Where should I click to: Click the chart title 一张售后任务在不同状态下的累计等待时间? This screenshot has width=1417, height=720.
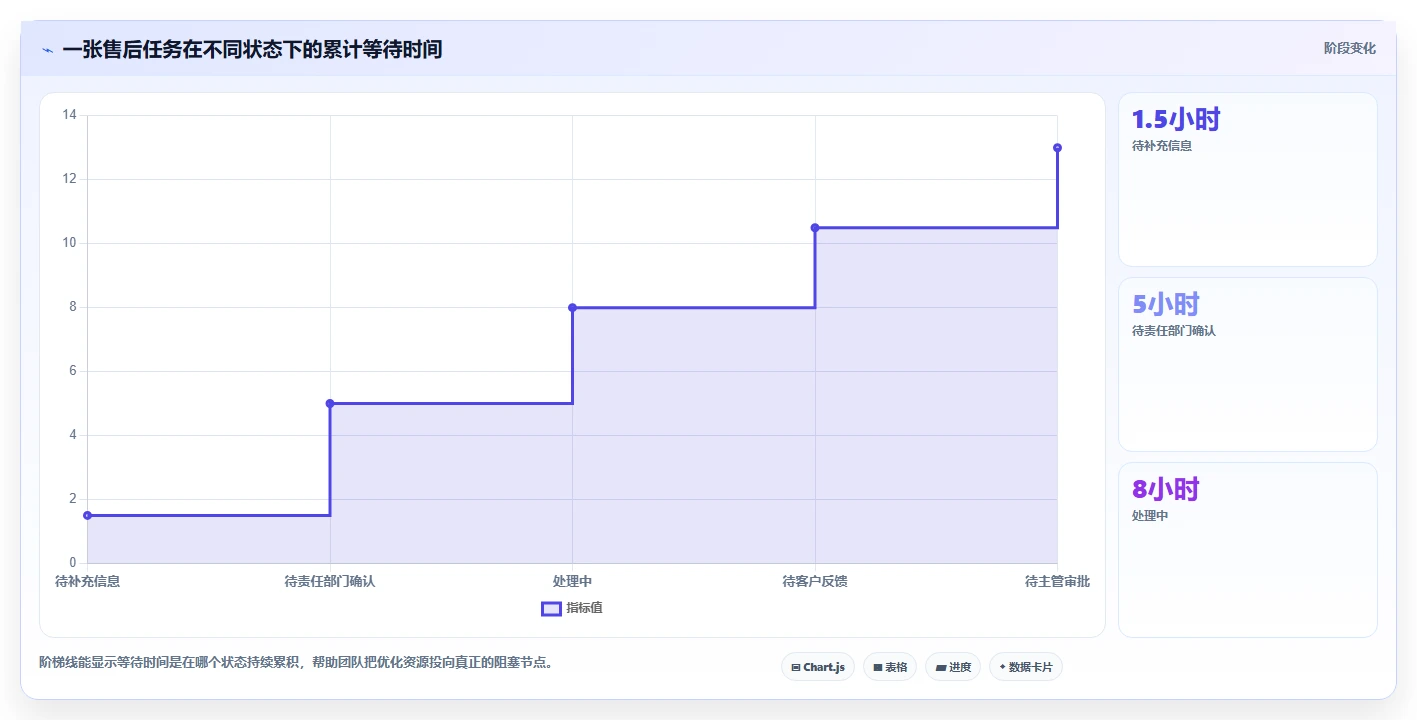[252, 49]
